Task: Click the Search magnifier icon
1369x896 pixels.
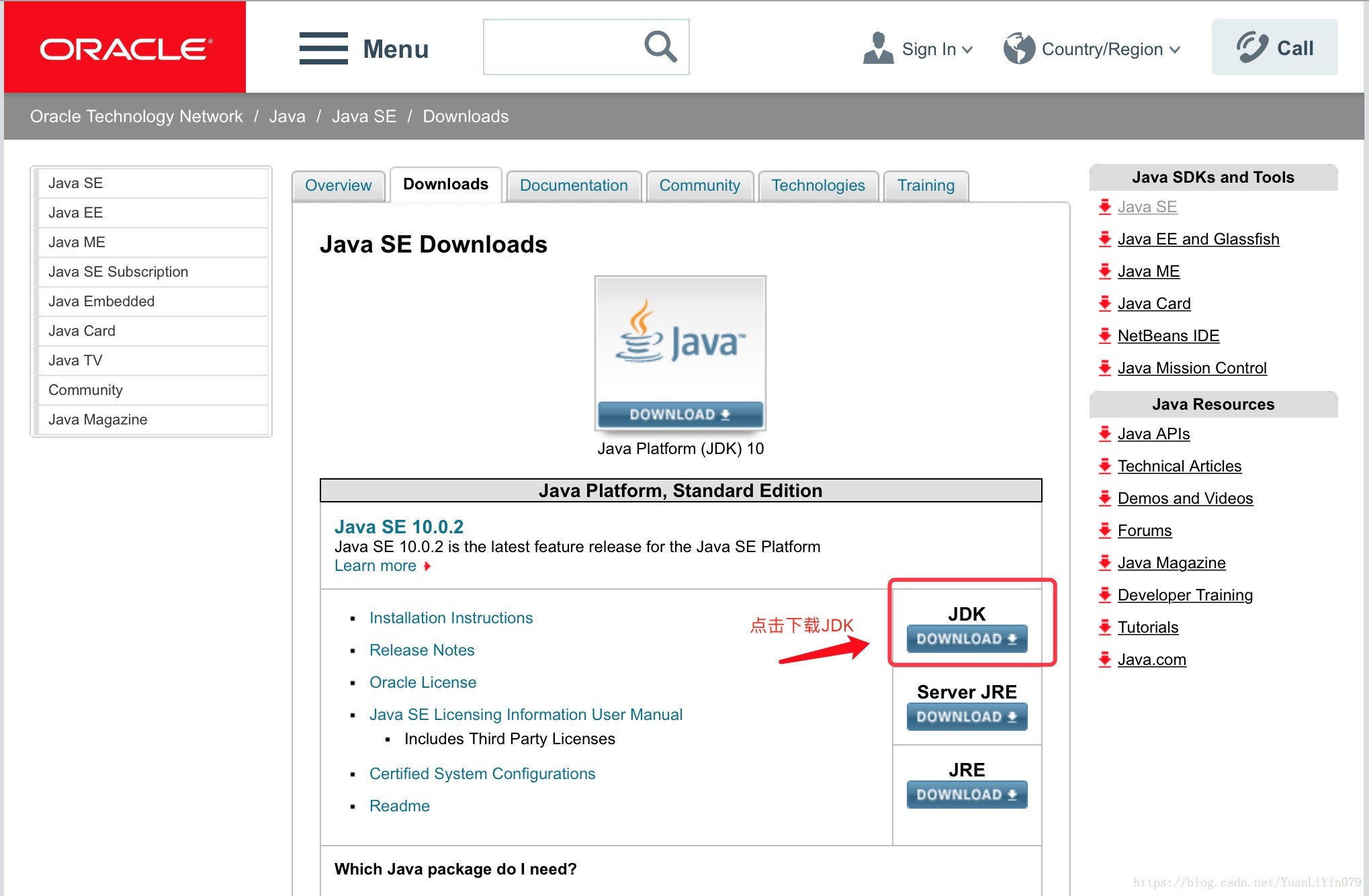Action: pos(660,47)
